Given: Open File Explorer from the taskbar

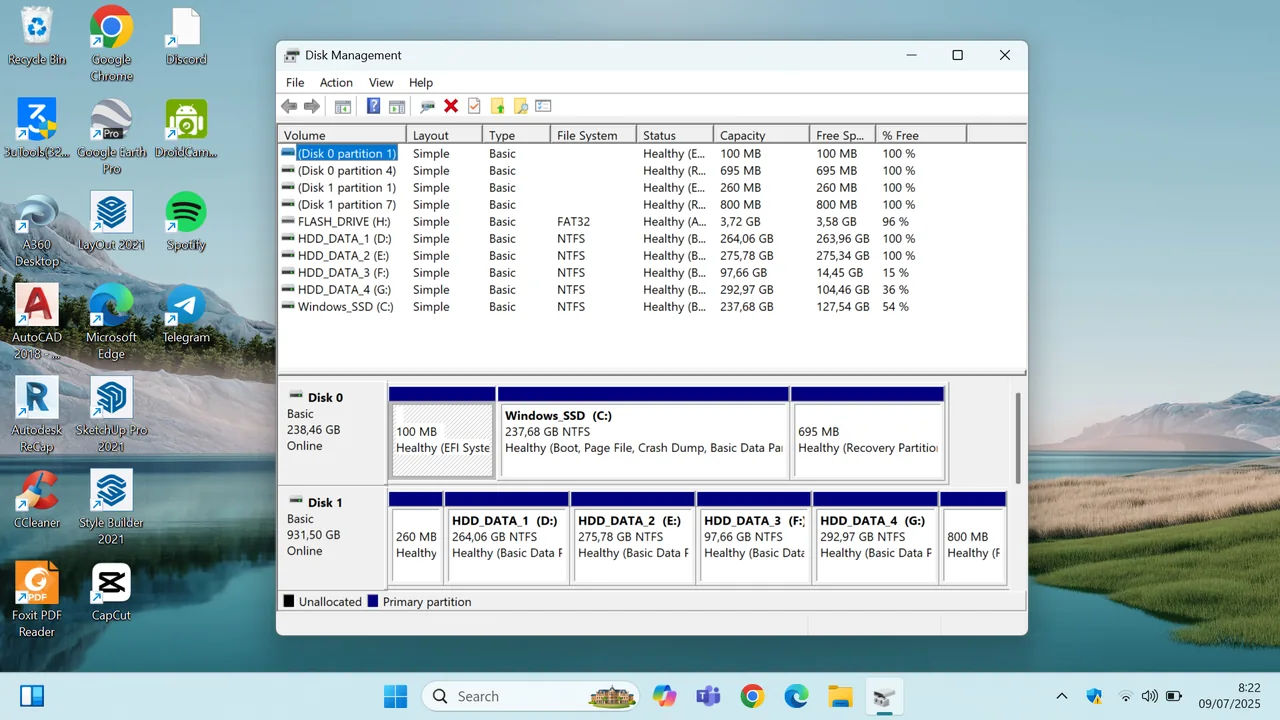Looking at the screenshot, I should pyautogui.click(x=840, y=696).
